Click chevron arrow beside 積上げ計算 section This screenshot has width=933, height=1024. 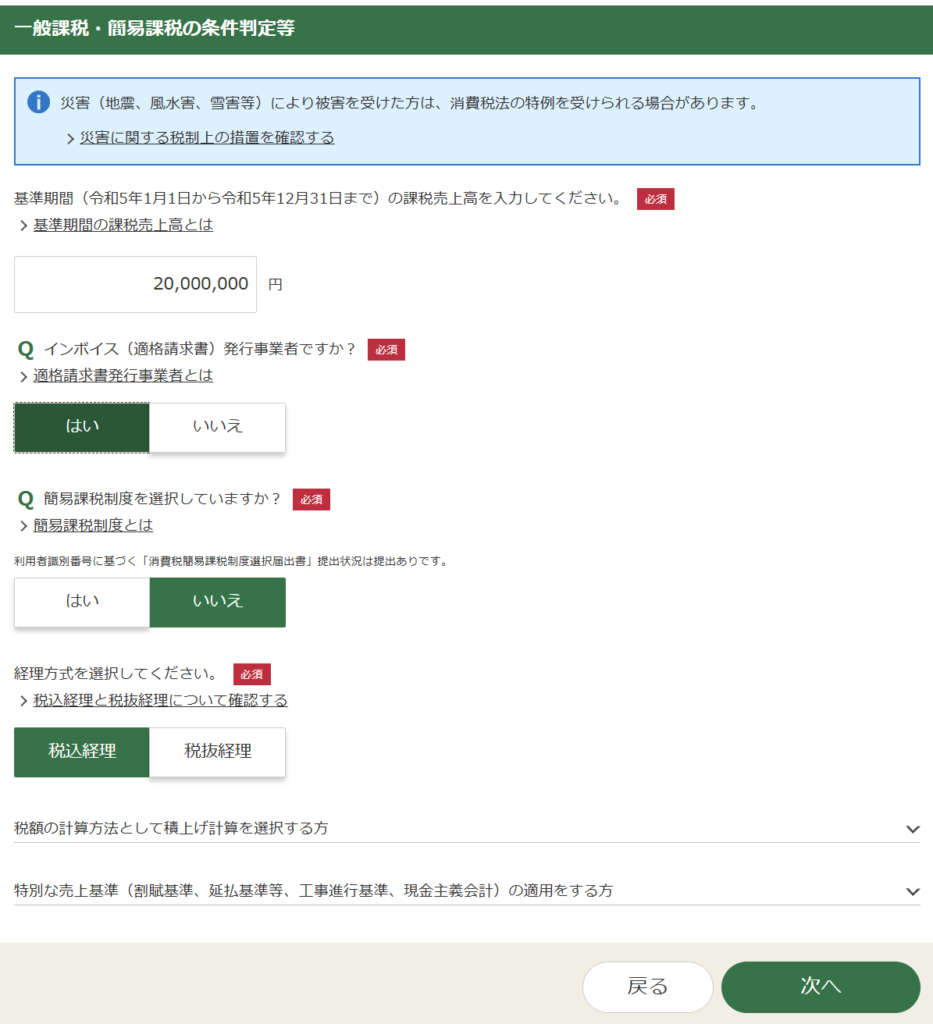pos(911,829)
